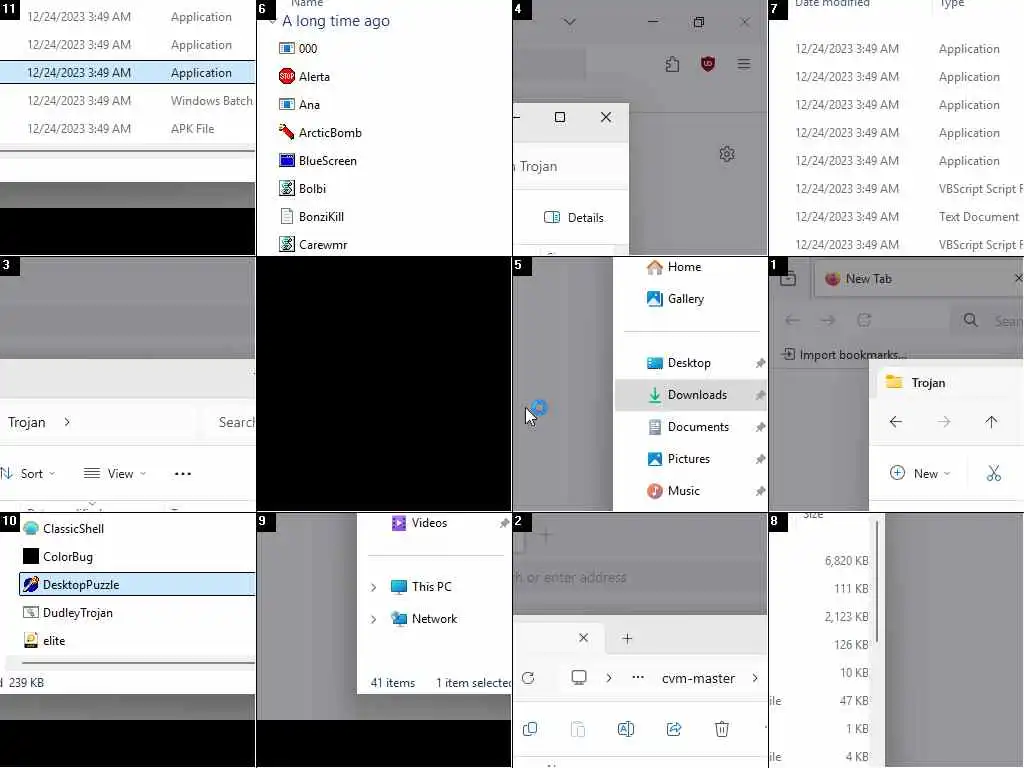Click the APK File type cell
This screenshot has height=768, width=1024.
coord(192,129)
